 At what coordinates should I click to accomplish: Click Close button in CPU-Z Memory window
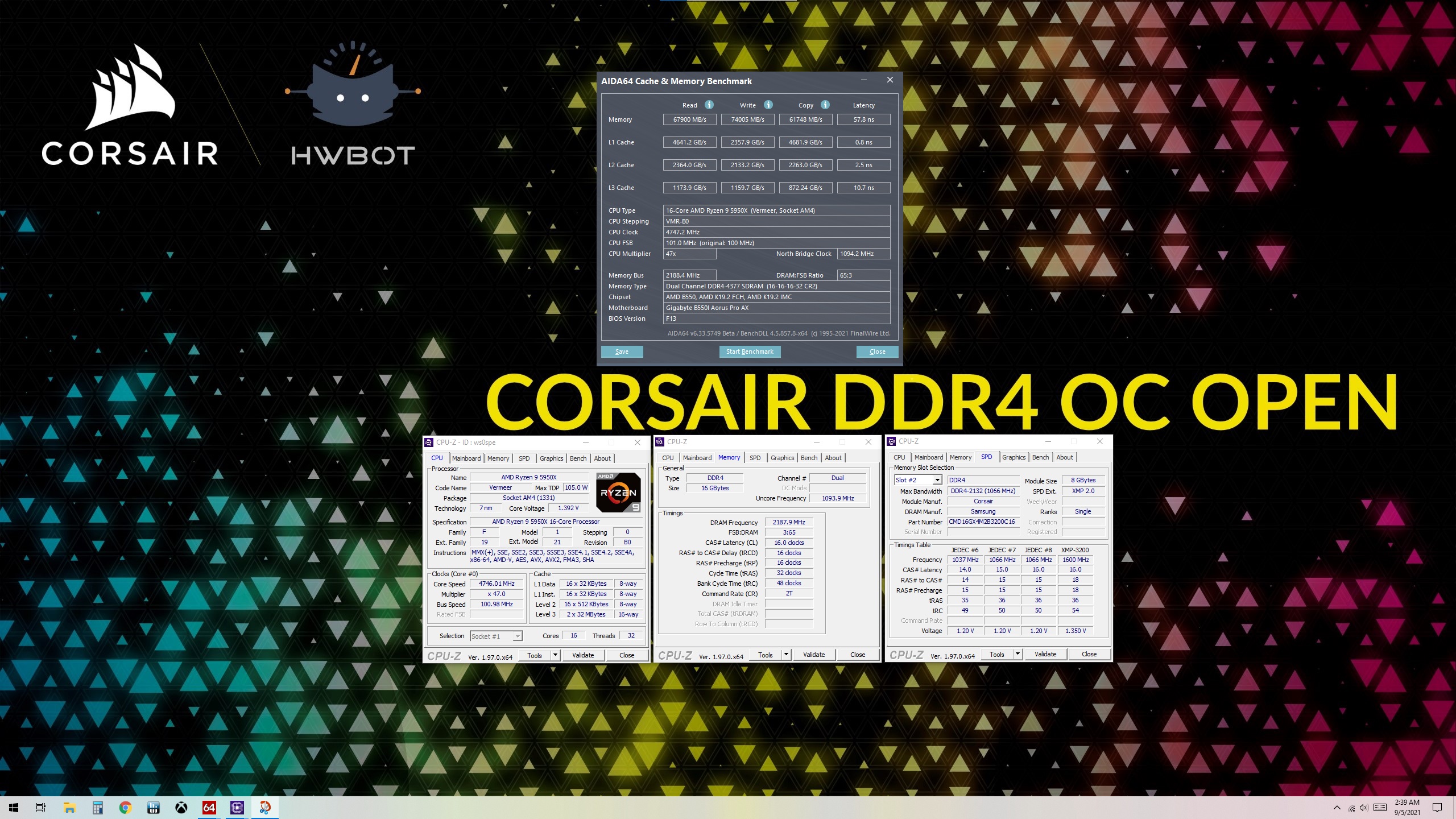coord(858,655)
